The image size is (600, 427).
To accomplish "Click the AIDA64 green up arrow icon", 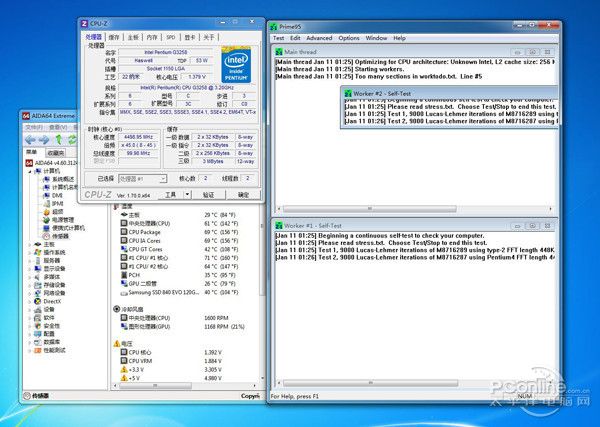I will tap(59, 140).
